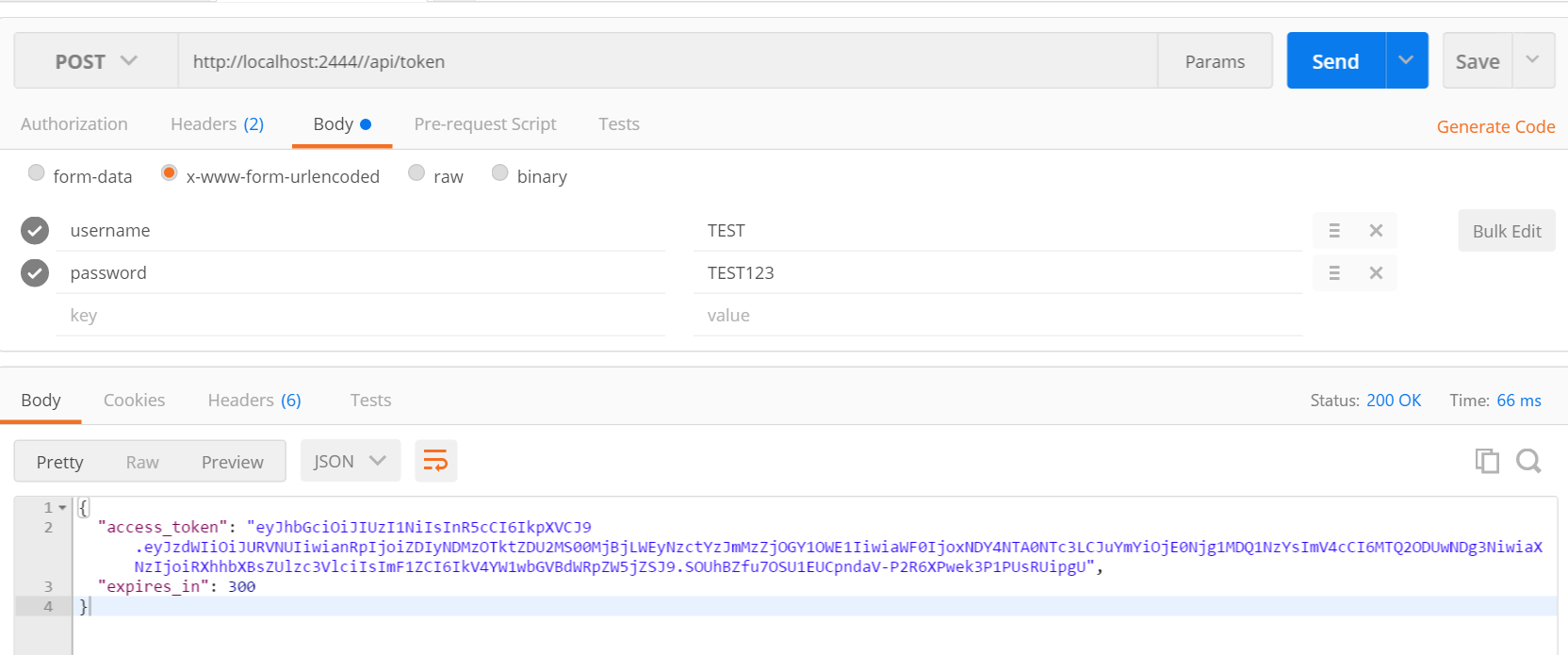Click the 300 value in response

(x=241, y=586)
